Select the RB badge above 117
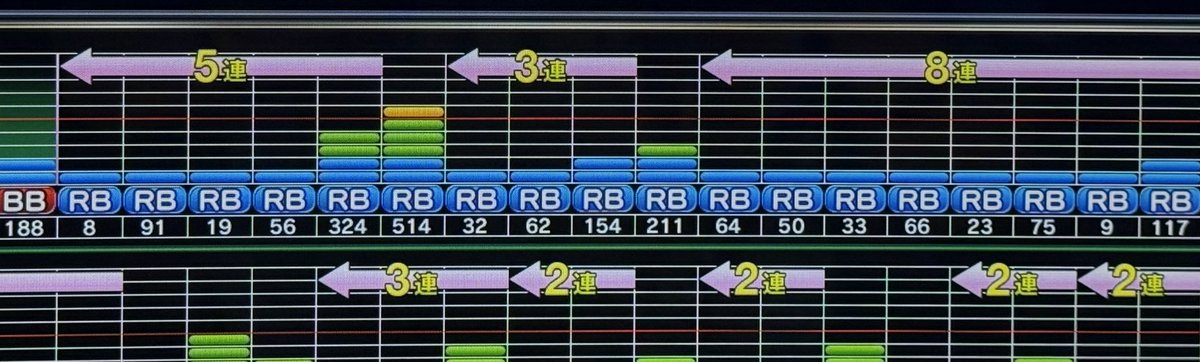 tap(1170, 201)
